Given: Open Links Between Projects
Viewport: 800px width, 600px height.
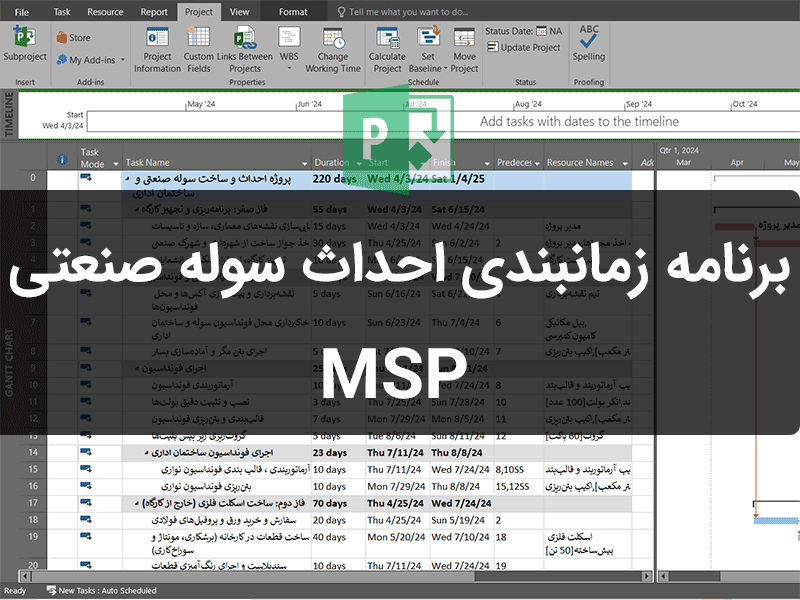Looking at the screenshot, I should [244, 48].
